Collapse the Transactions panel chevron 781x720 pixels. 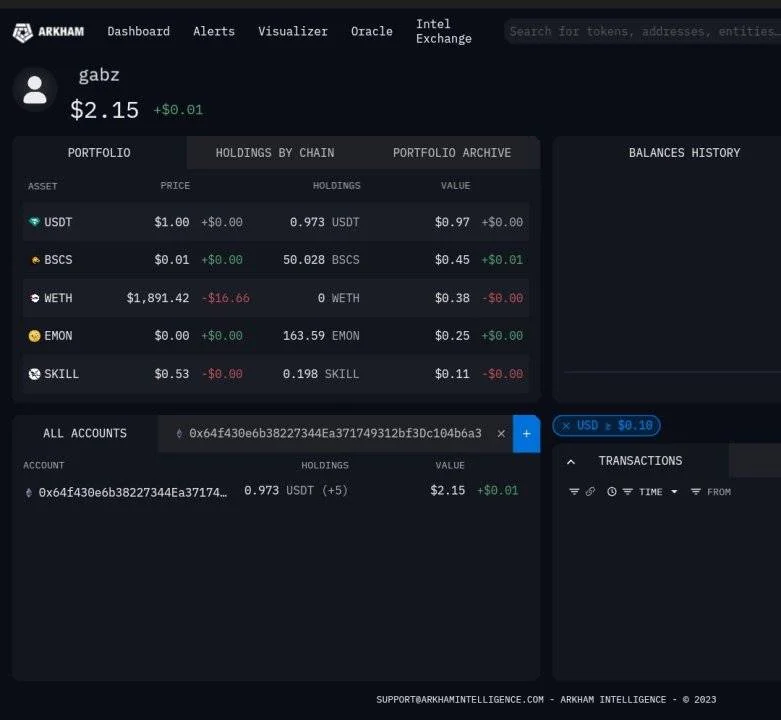571,462
